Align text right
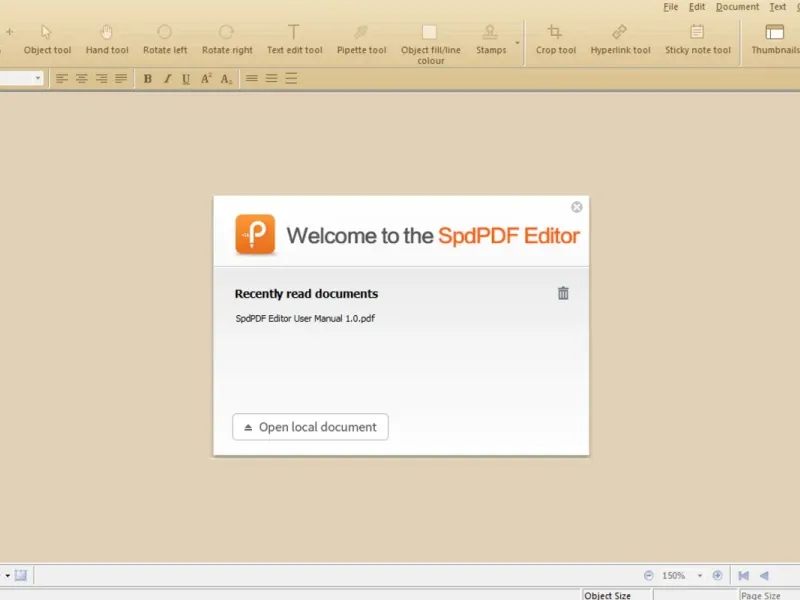This screenshot has width=800, height=600. [x=101, y=79]
